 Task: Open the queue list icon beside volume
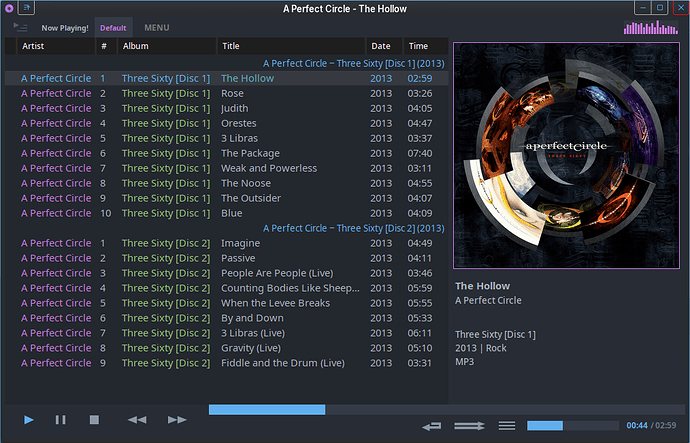pyautogui.click(x=507, y=426)
